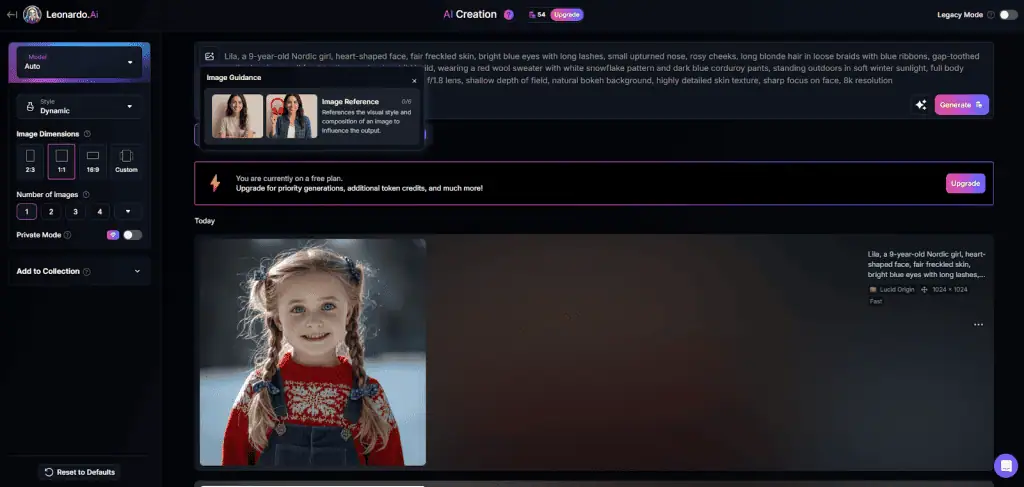
Task: Click the Style flask icon
Action: 29,106
